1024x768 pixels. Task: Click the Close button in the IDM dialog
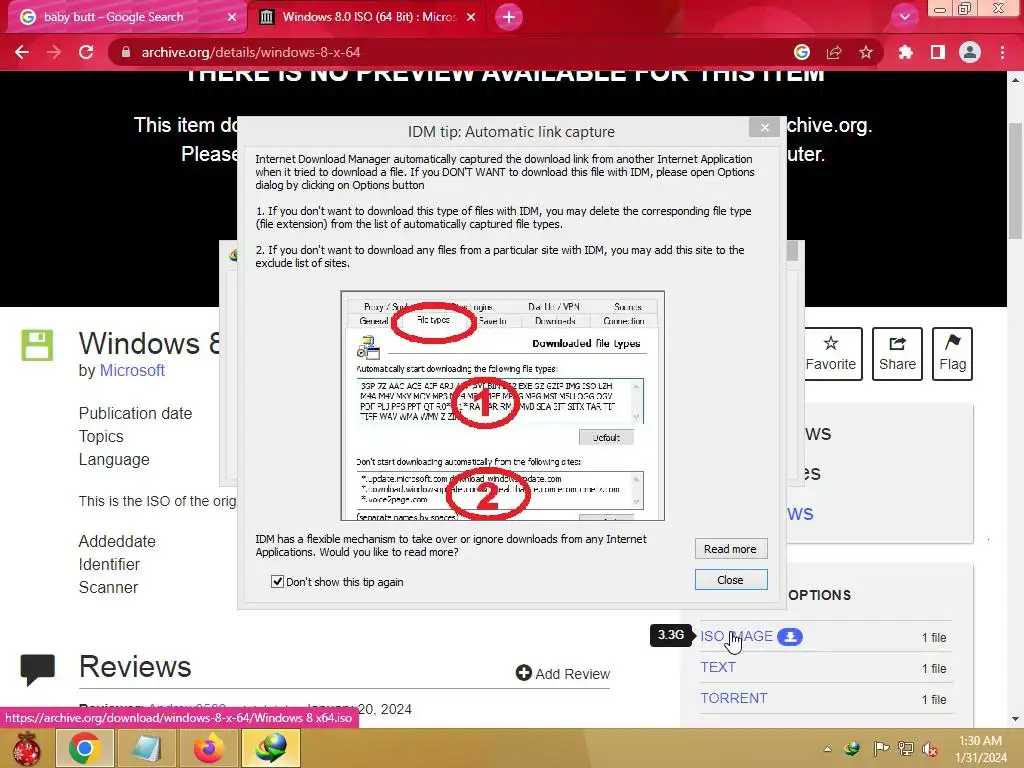(730, 580)
